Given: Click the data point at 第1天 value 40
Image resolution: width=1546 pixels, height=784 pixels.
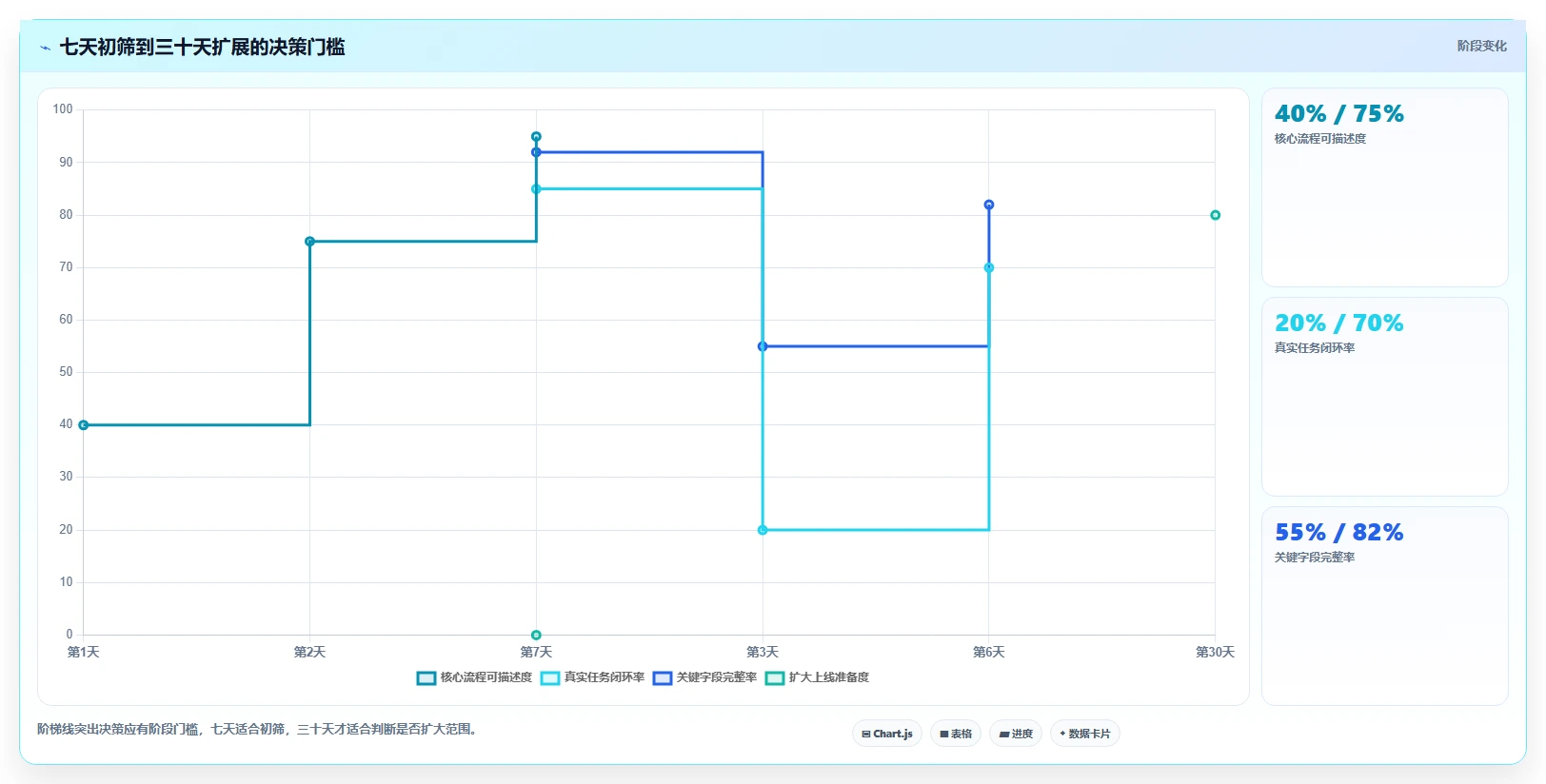Looking at the screenshot, I should click(x=84, y=425).
